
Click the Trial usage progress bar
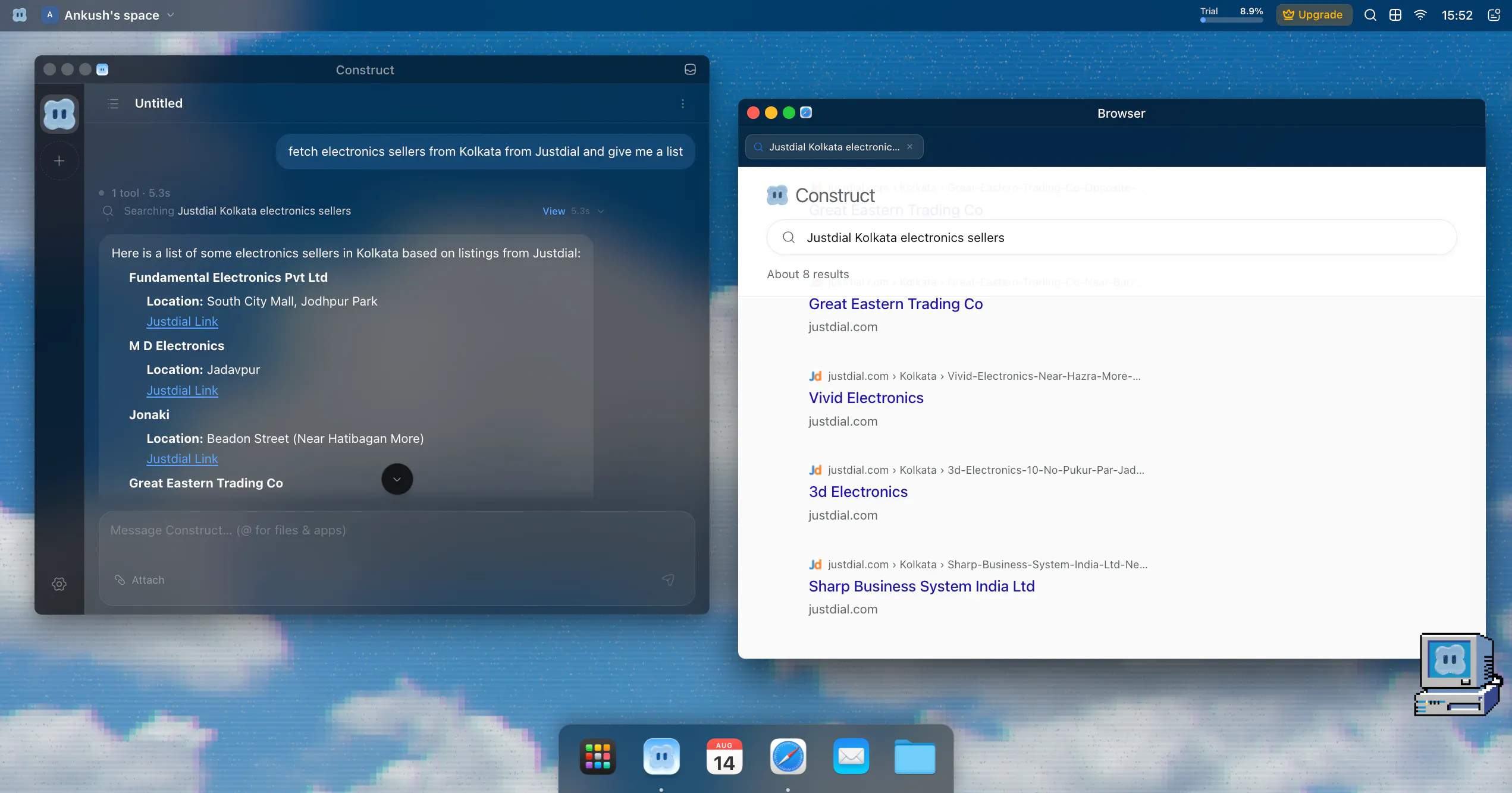(x=1231, y=20)
